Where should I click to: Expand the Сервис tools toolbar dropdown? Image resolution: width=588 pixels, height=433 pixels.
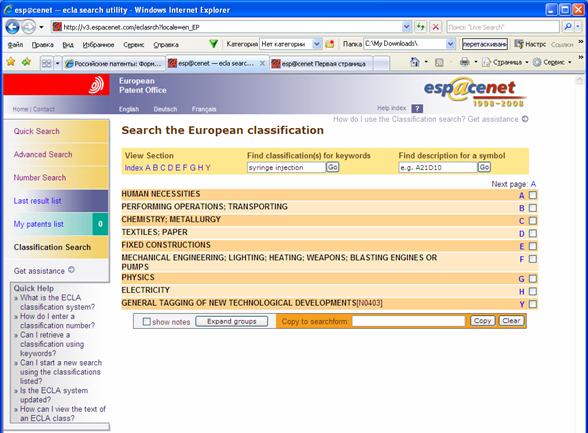point(570,62)
